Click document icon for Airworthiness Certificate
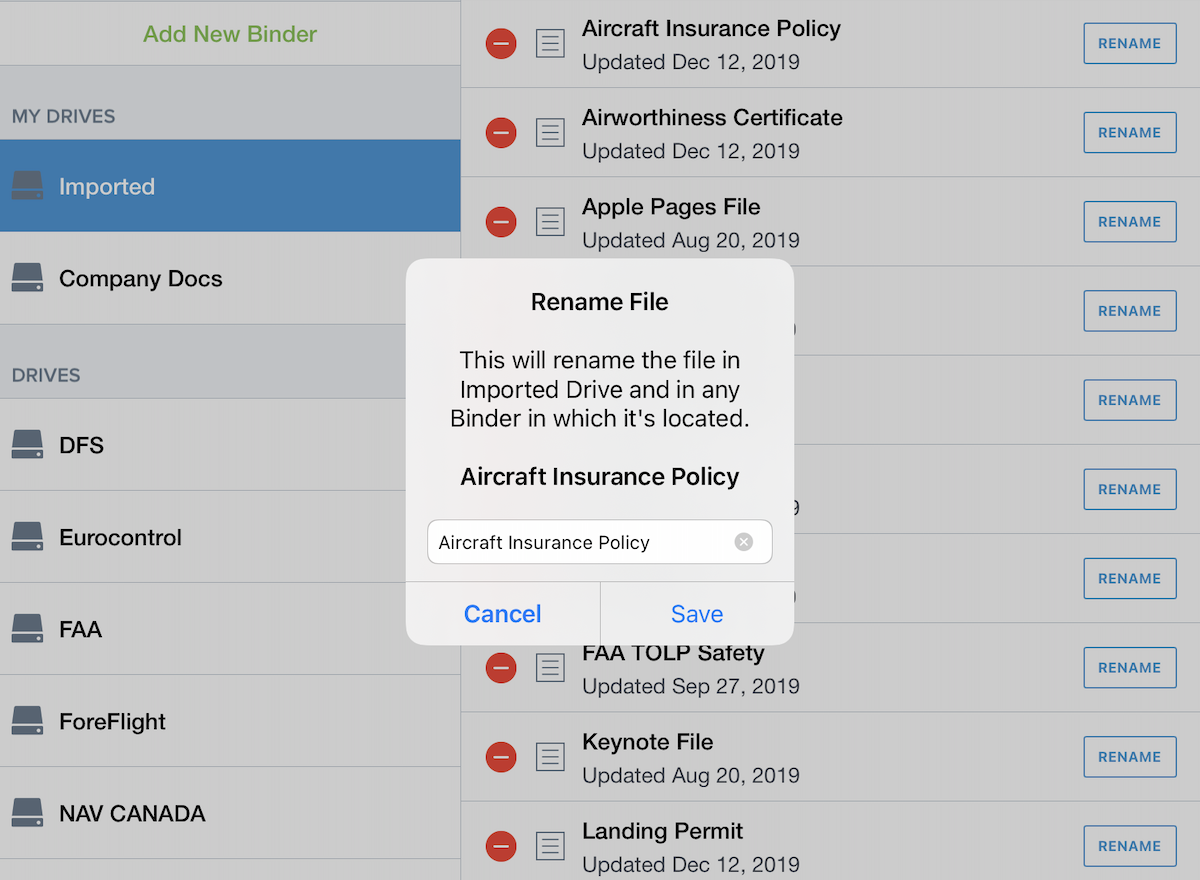Viewport: 1200px width, 880px height. tap(550, 133)
